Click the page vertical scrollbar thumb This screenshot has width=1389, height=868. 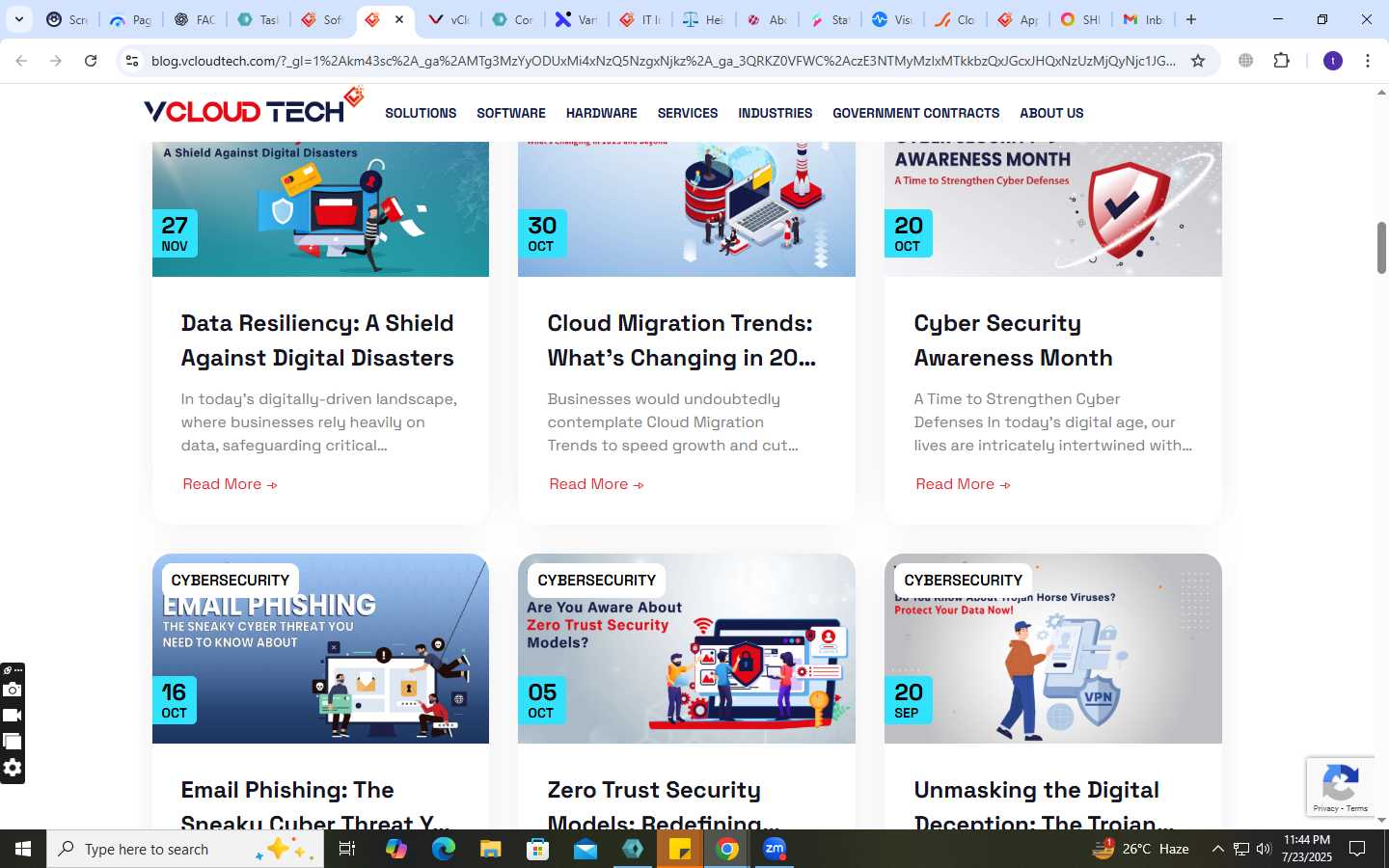1381,248
